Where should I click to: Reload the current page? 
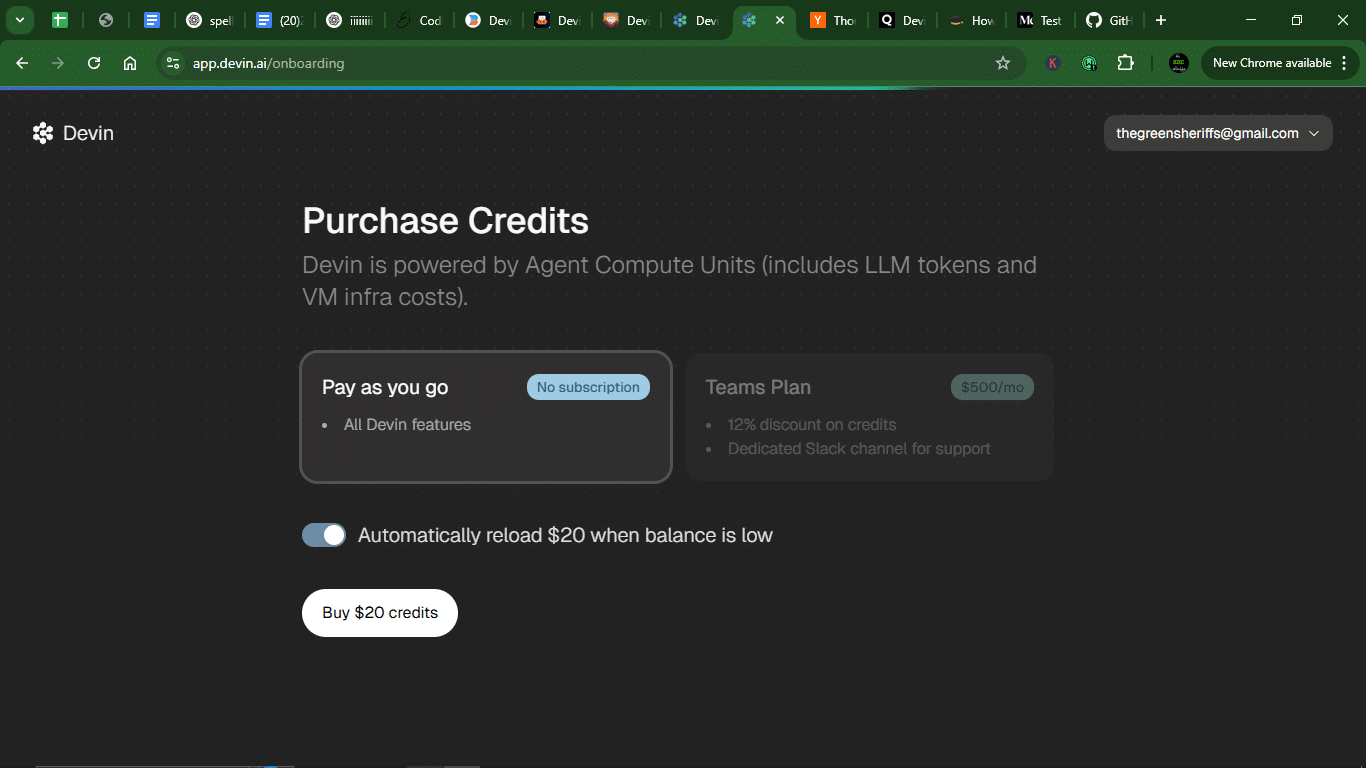[x=94, y=63]
